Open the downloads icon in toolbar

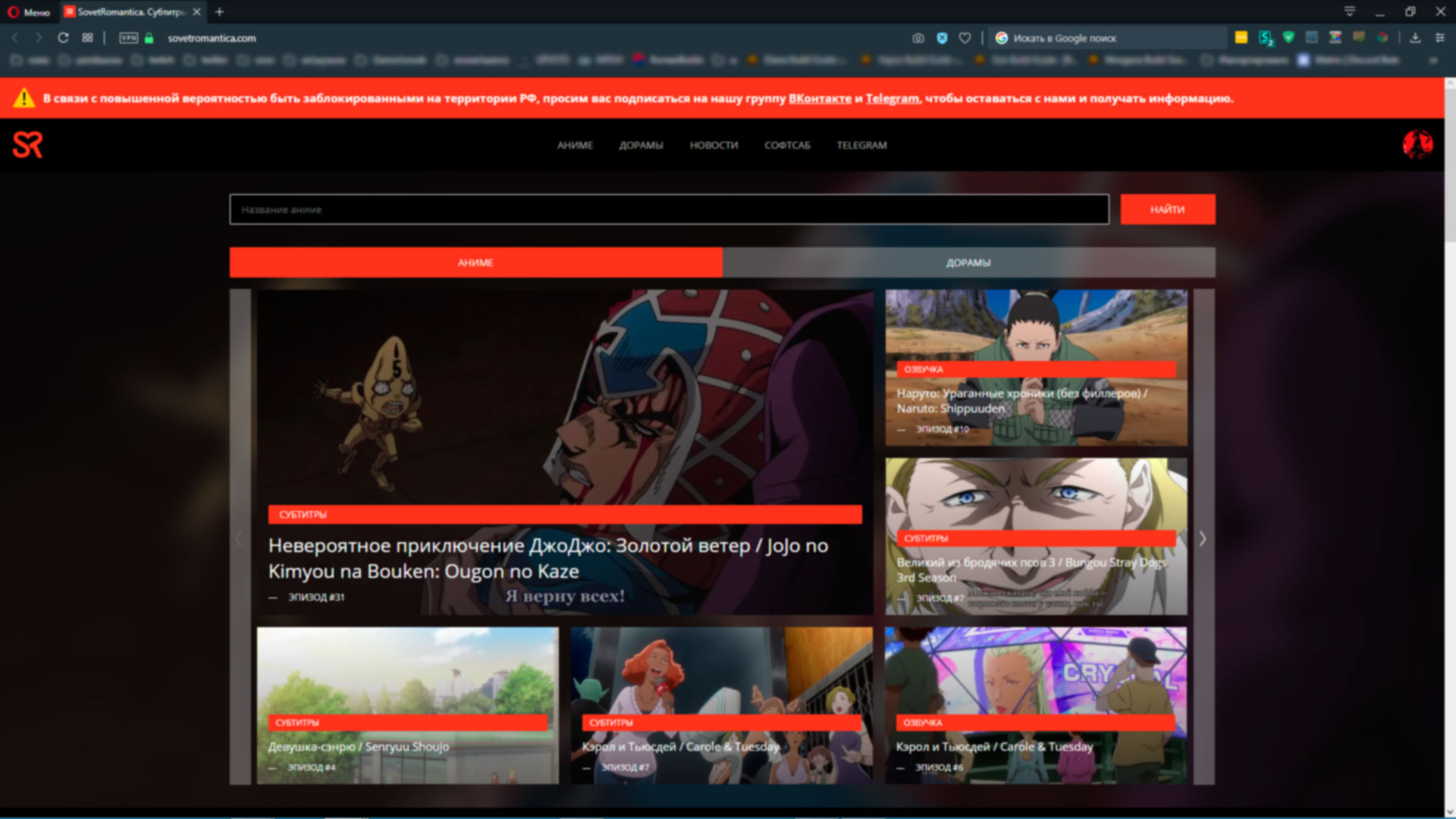(x=1415, y=38)
